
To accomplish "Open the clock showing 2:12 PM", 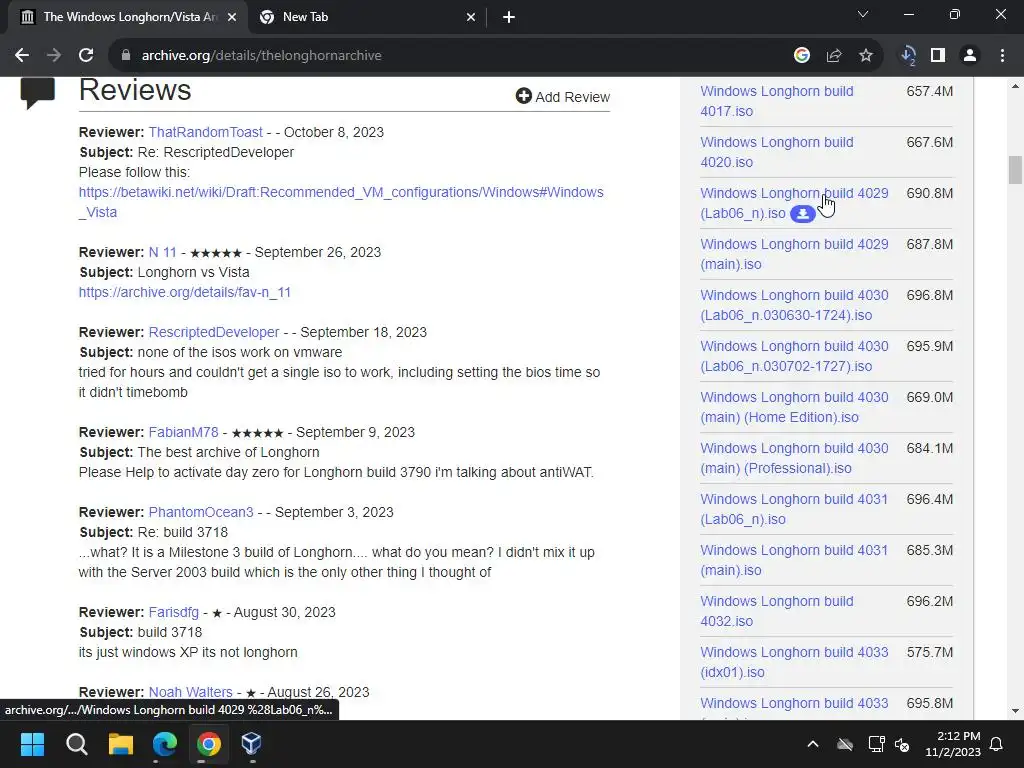I will point(953,744).
